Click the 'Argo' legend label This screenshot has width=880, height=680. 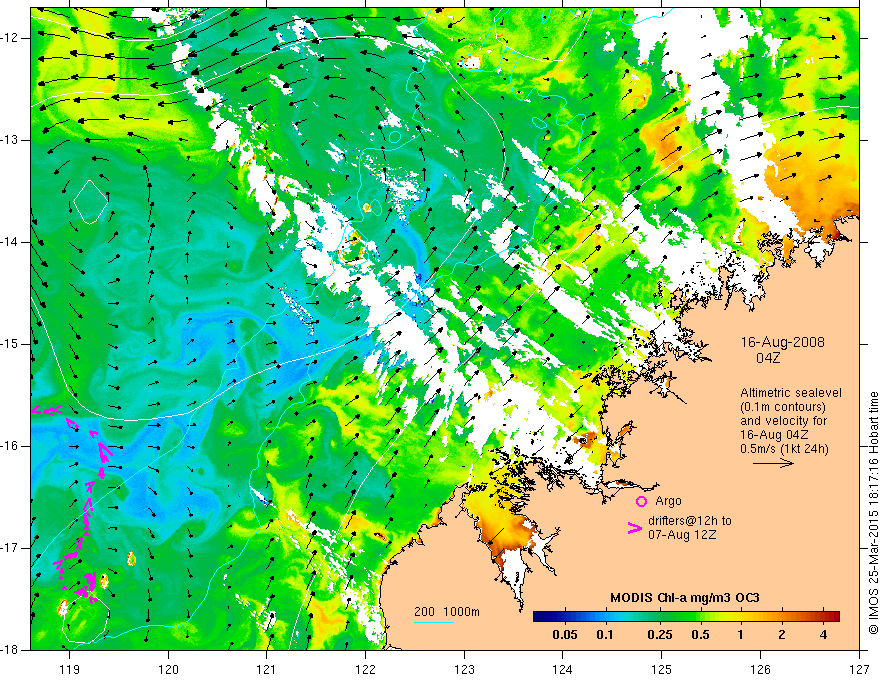tap(668, 501)
